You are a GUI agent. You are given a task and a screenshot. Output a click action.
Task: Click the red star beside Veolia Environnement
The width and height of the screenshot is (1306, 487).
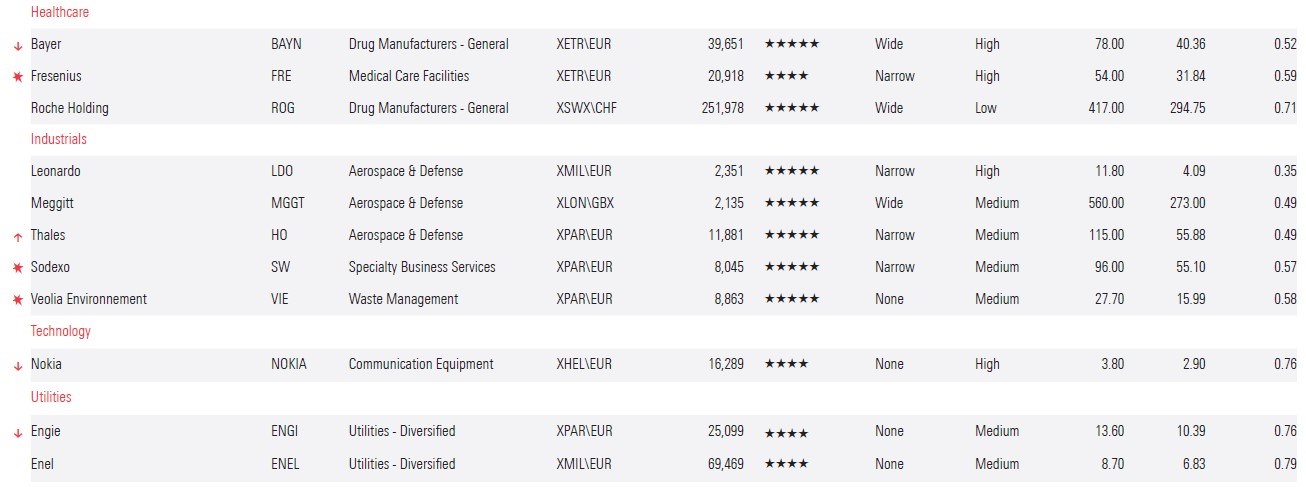pyautogui.click(x=17, y=300)
